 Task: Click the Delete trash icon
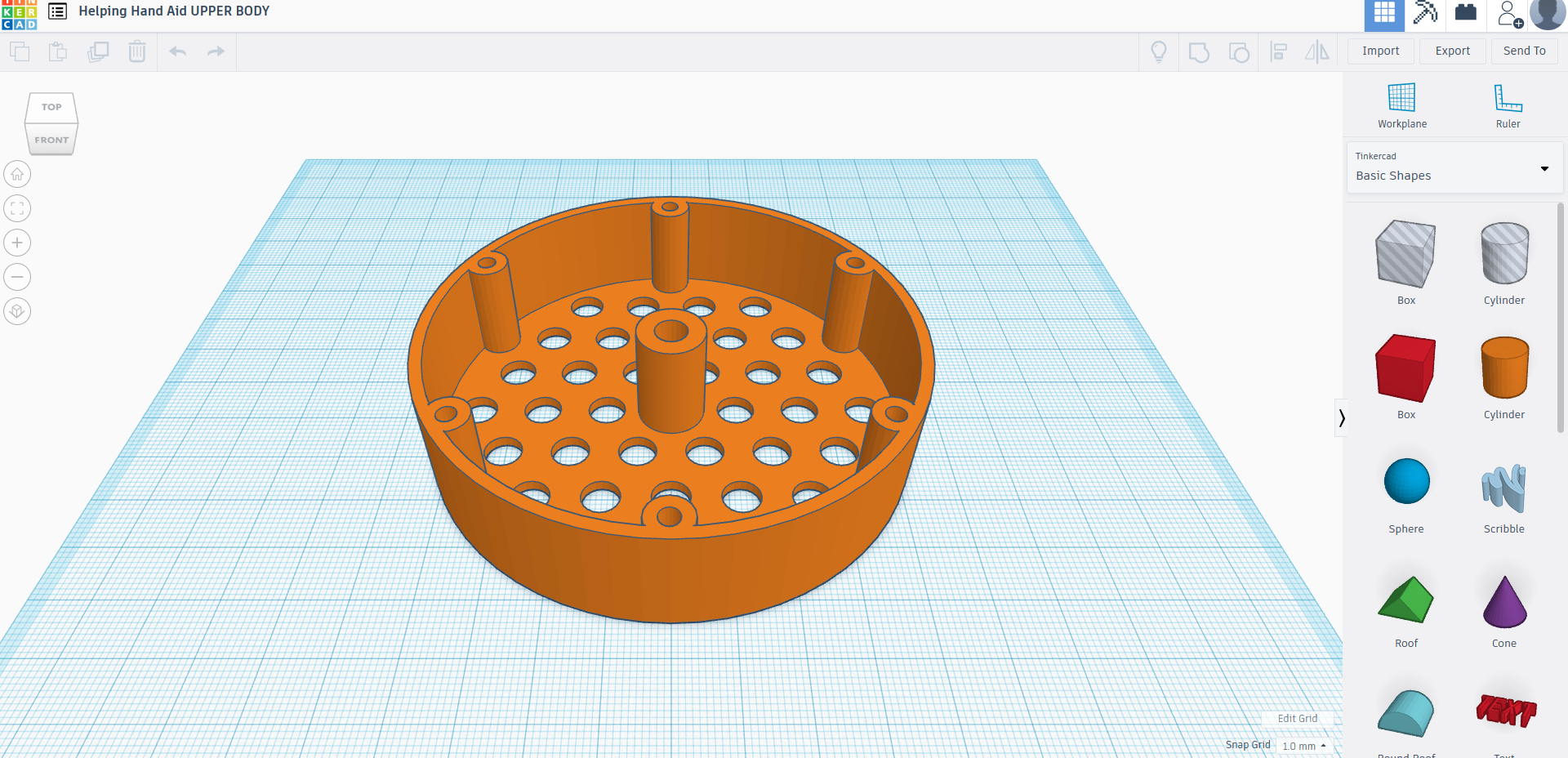pos(137,52)
